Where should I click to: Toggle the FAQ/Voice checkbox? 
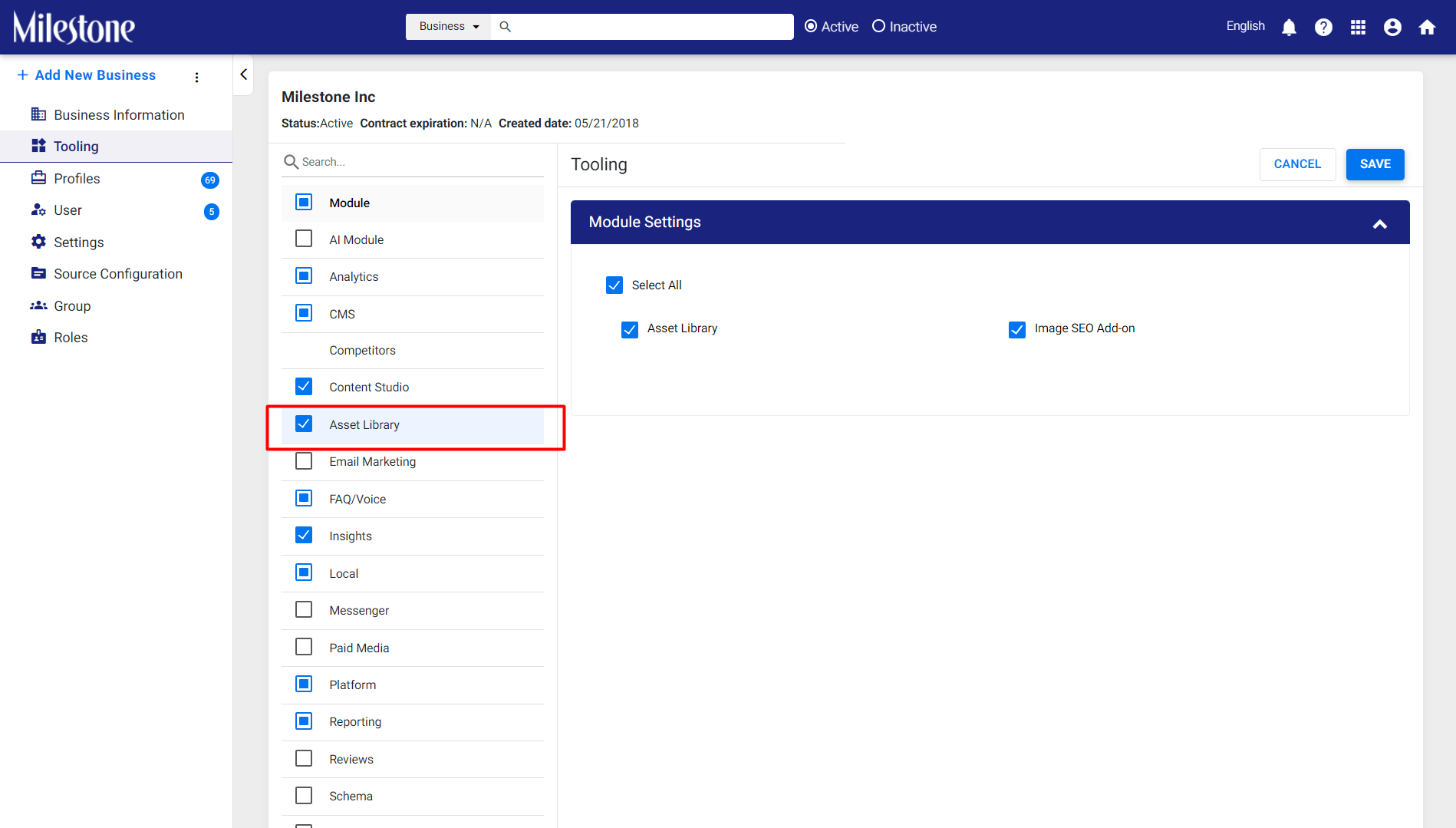tap(304, 498)
